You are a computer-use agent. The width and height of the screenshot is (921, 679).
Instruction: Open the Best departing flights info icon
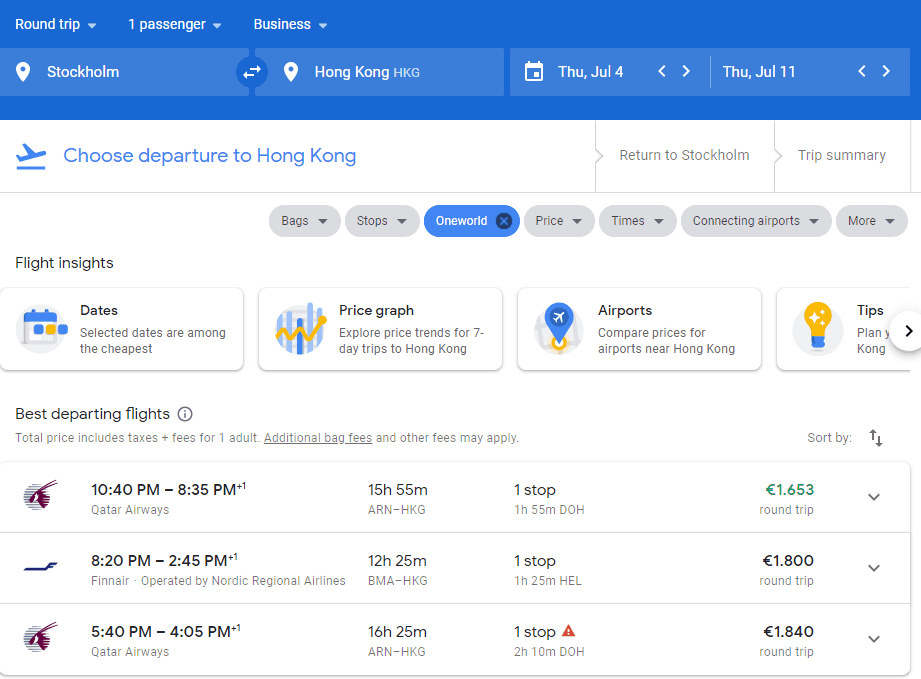(185, 414)
